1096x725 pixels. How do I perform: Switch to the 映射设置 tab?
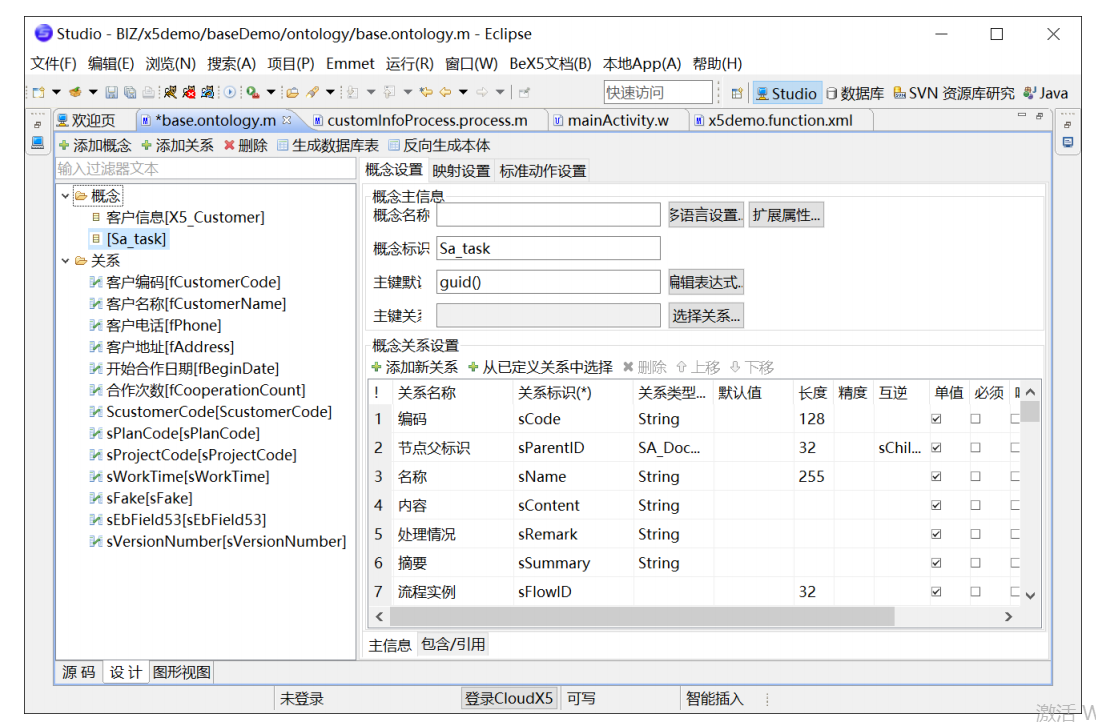point(461,169)
